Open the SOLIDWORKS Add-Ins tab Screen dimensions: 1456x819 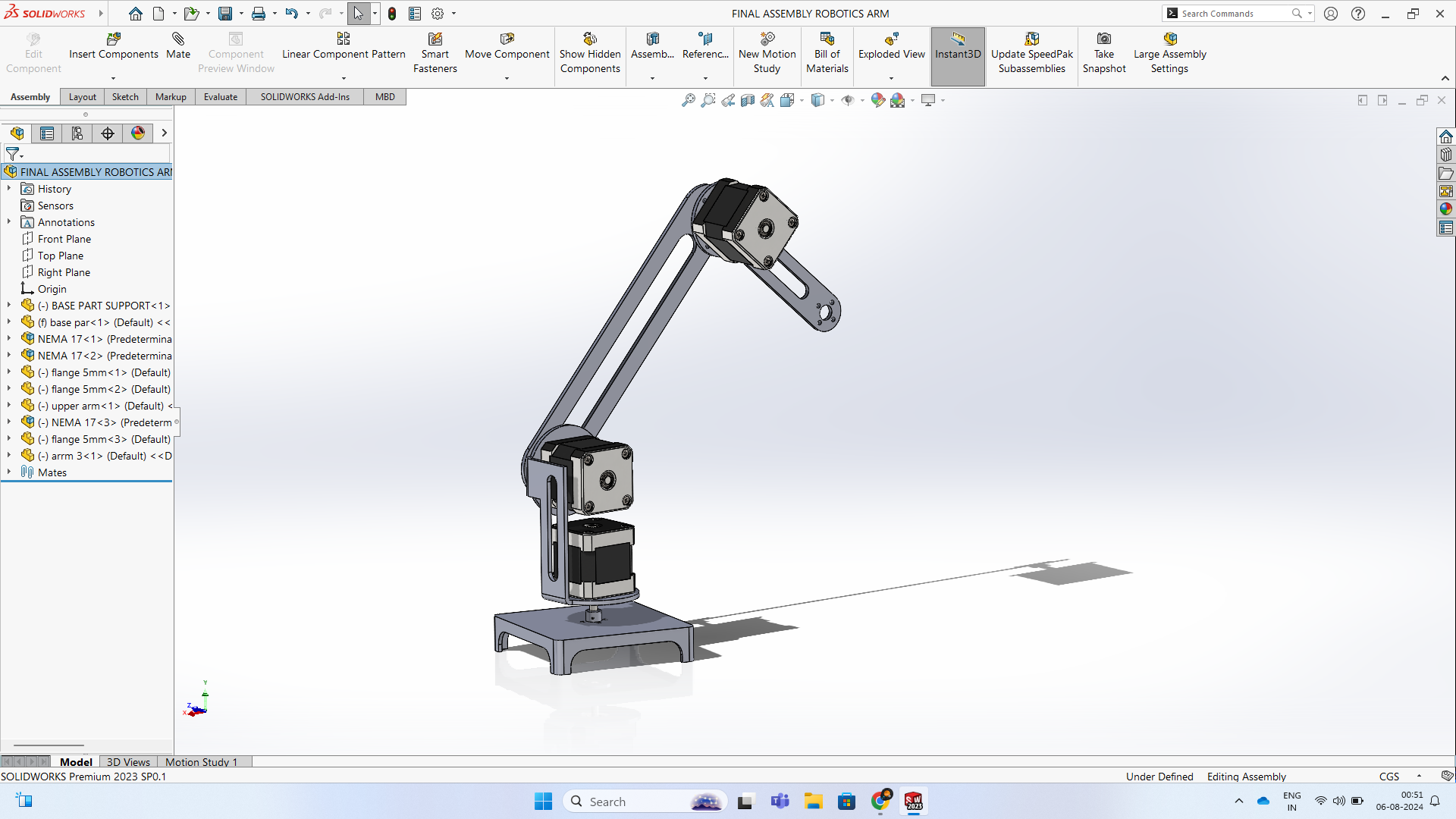coord(304,96)
